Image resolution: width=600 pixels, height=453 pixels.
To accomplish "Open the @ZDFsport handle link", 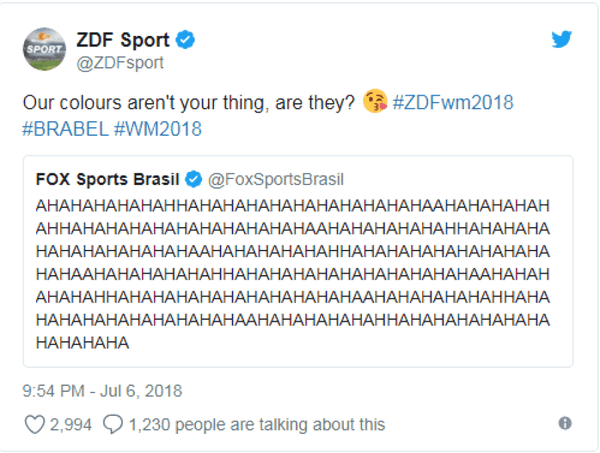I will pyautogui.click(x=120, y=63).
